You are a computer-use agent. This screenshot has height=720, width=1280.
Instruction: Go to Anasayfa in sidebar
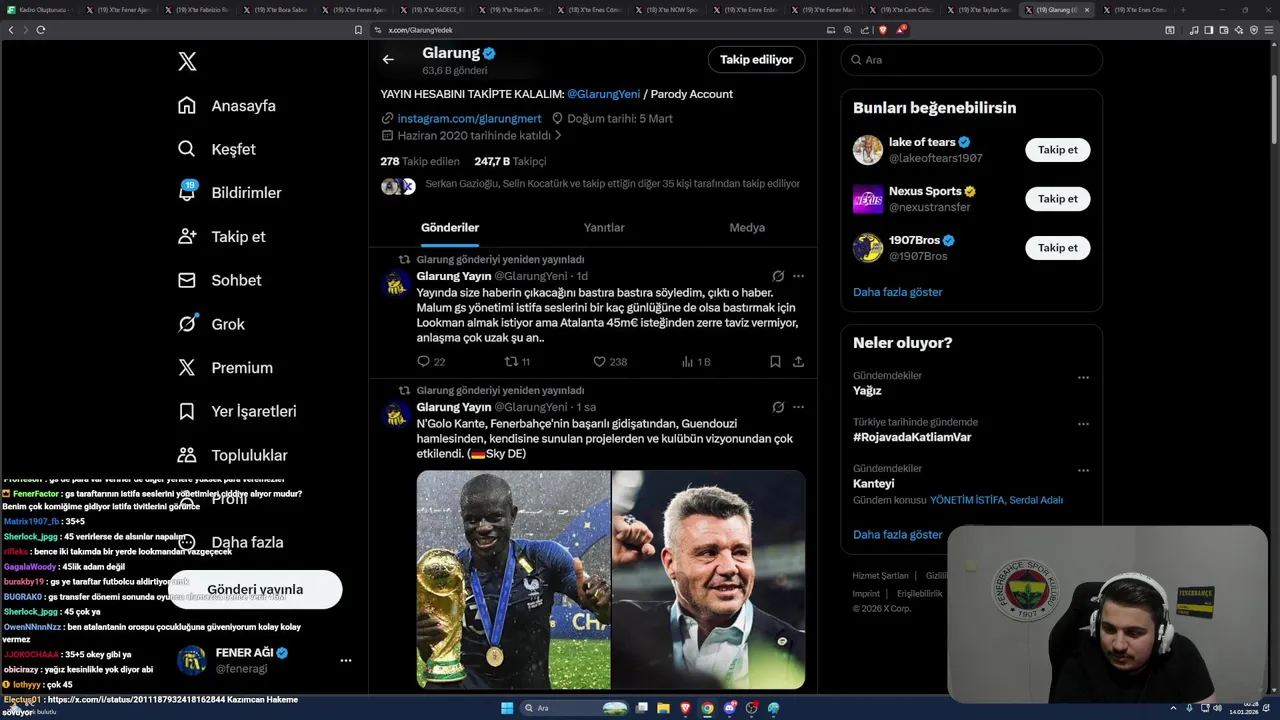tap(227, 106)
